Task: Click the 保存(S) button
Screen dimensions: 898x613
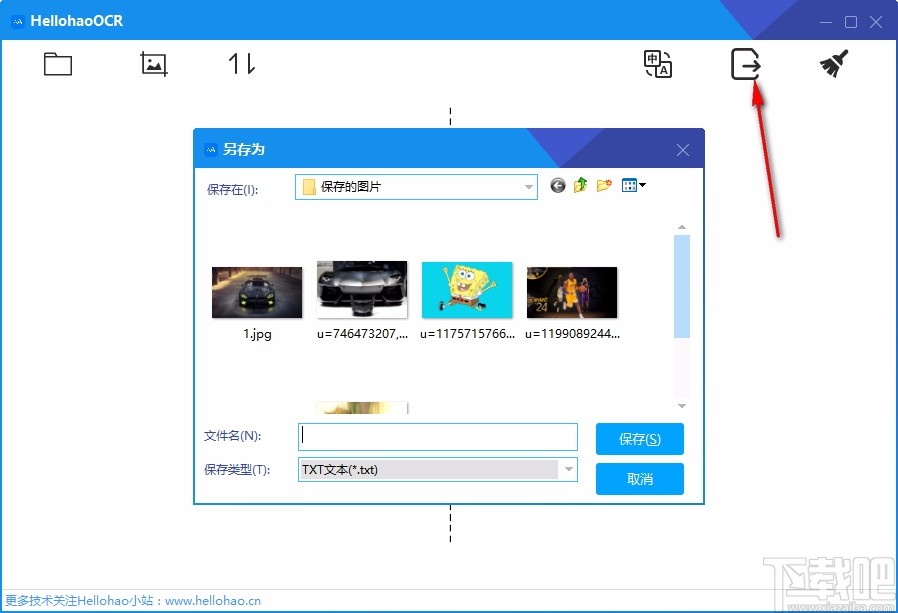Action: pos(639,438)
